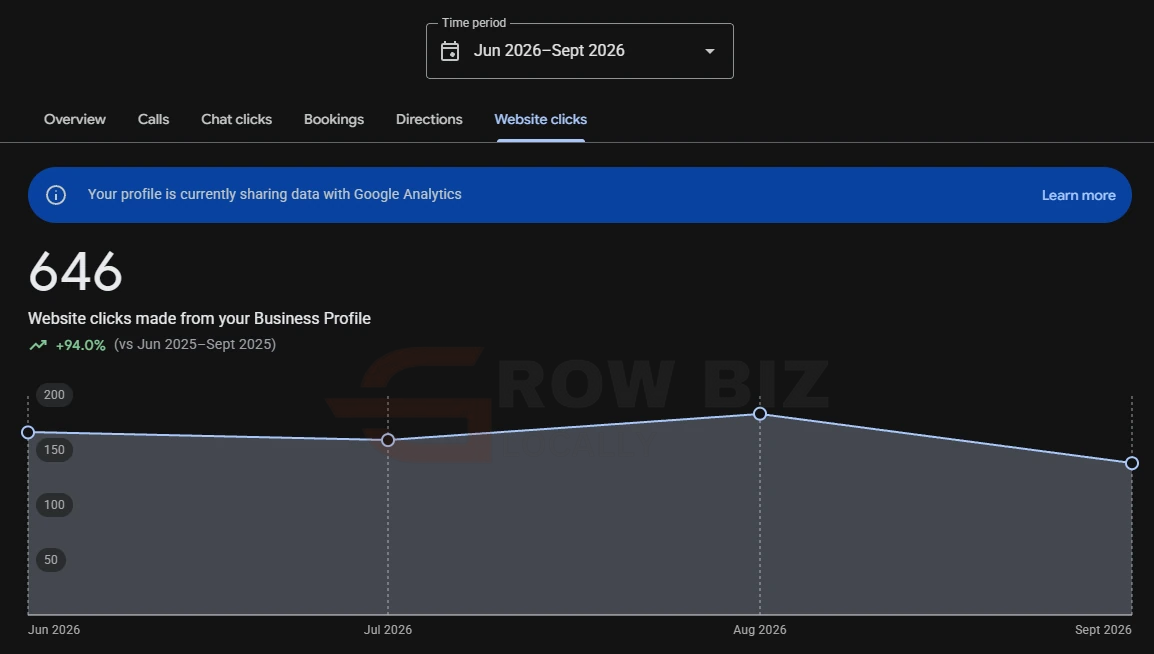Select the Website clicks tab
This screenshot has height=654, width=1154.
pyautogui.click(x=540, y=119)
